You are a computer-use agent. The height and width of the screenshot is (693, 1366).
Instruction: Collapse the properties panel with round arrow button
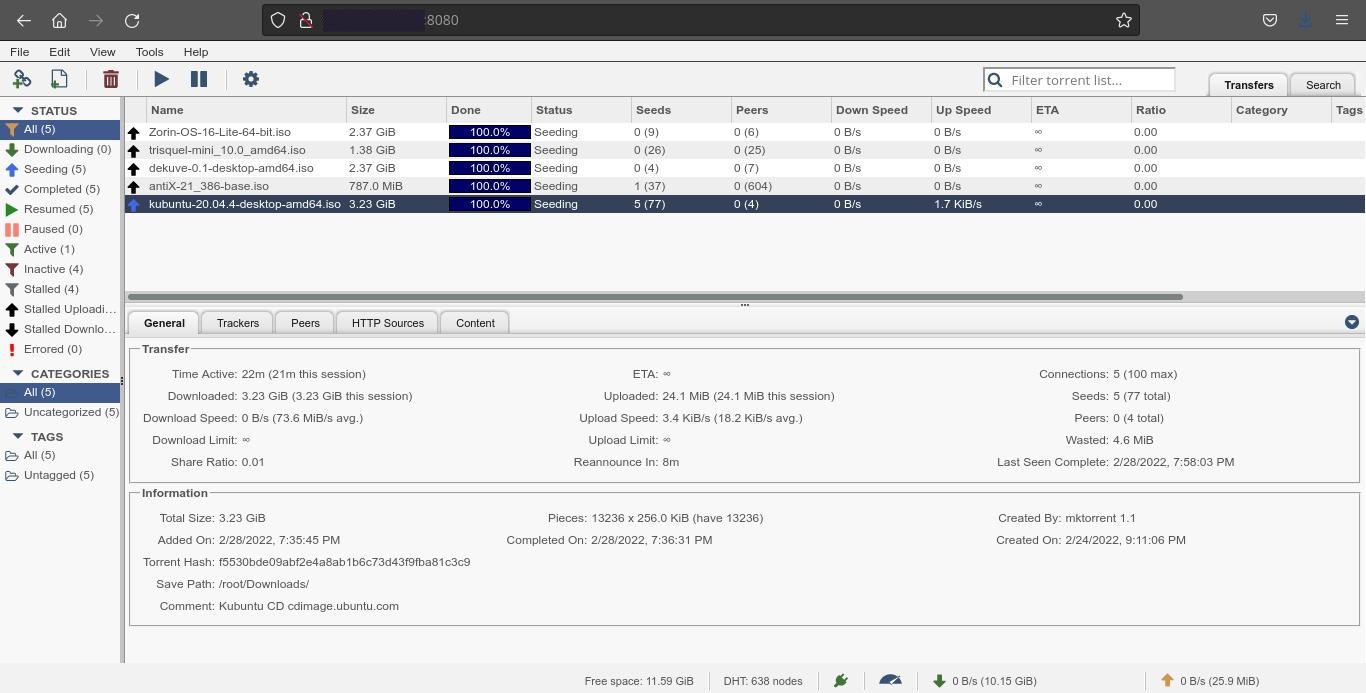coord(1352,322)
